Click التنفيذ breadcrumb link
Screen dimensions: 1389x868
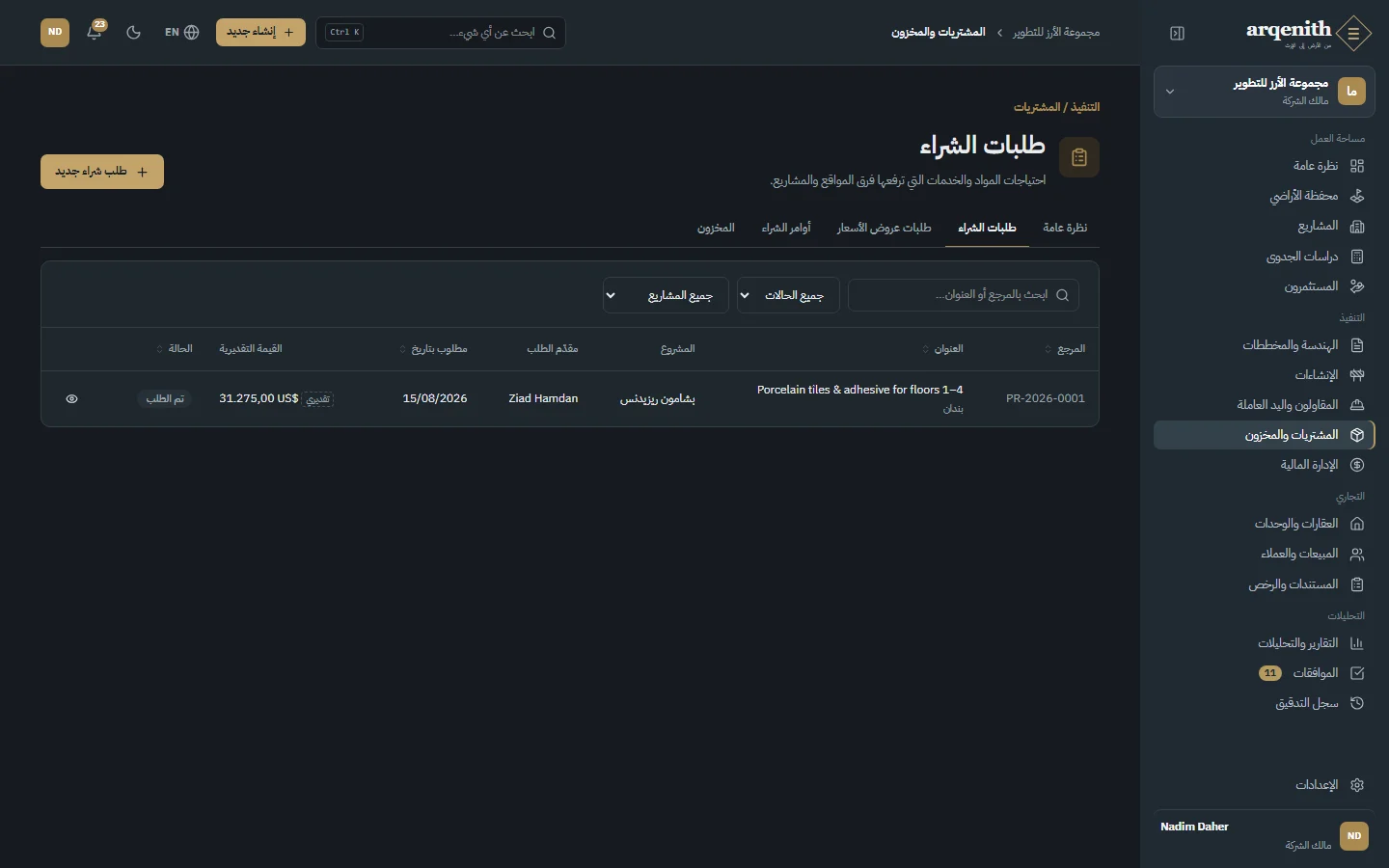pyautogui.click(x=1085, y=107)
